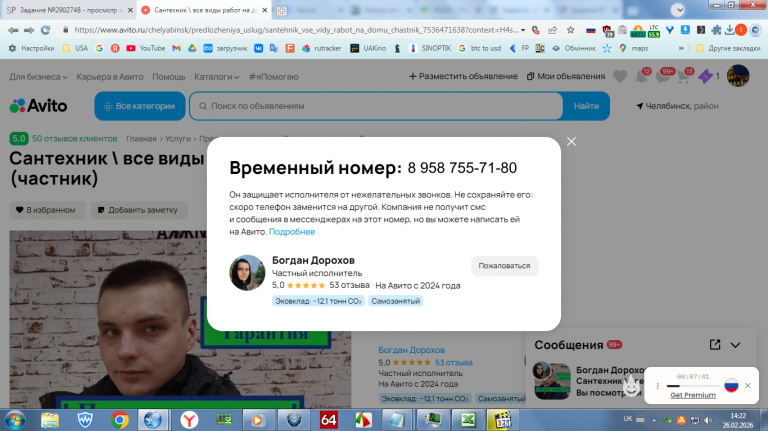
Task: Open Главная breadcrumb
Action: pyautogui.click(x=141, y=139)
